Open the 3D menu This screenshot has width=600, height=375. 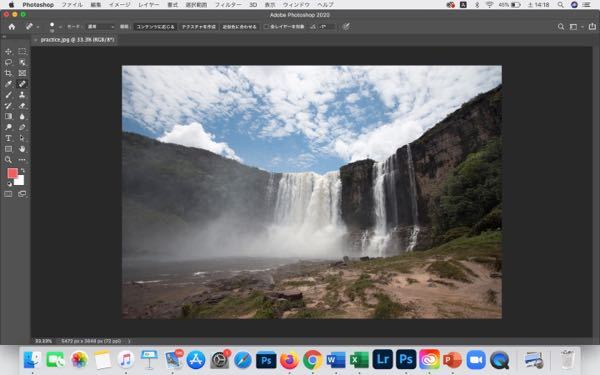pos(253,5)
